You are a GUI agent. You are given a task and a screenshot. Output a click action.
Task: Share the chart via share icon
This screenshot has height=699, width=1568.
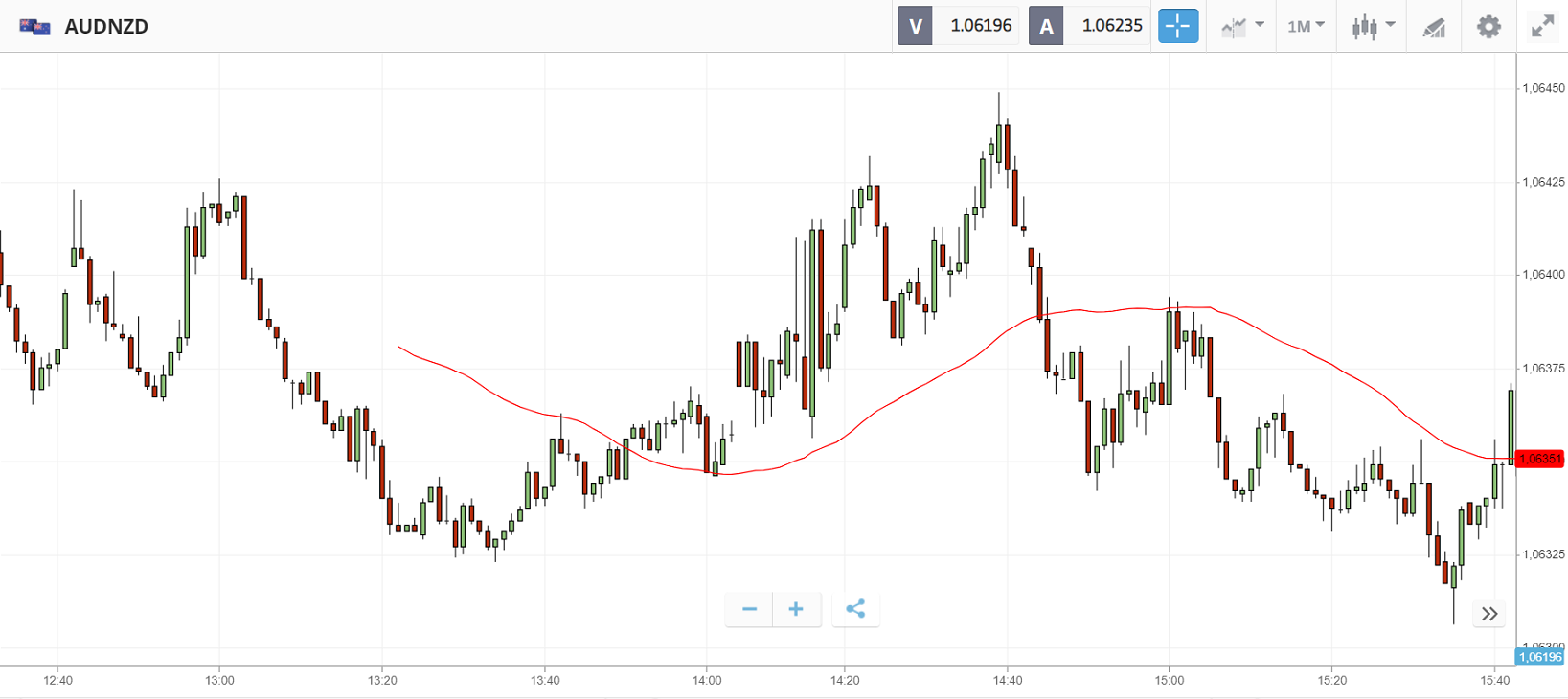tap(855, 609)
